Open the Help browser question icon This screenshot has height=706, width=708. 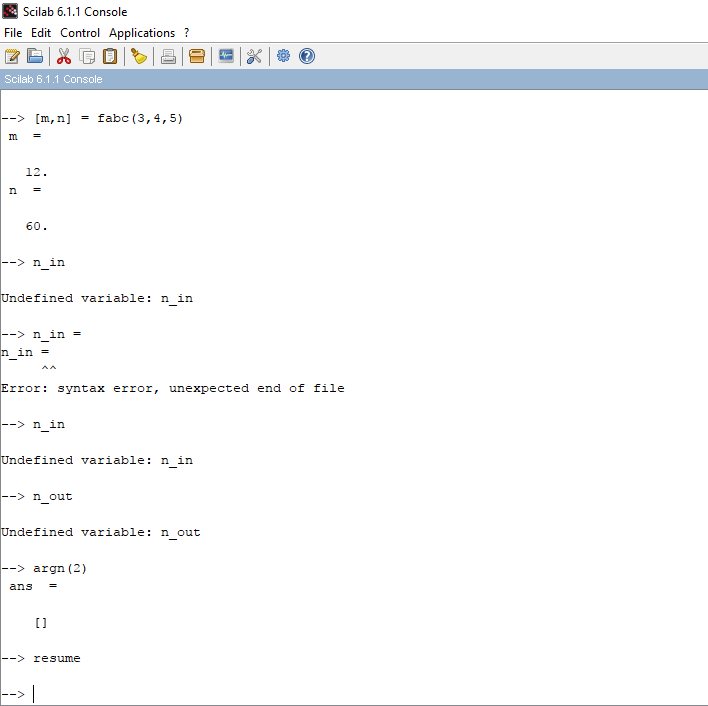click(x=307, y=56)
